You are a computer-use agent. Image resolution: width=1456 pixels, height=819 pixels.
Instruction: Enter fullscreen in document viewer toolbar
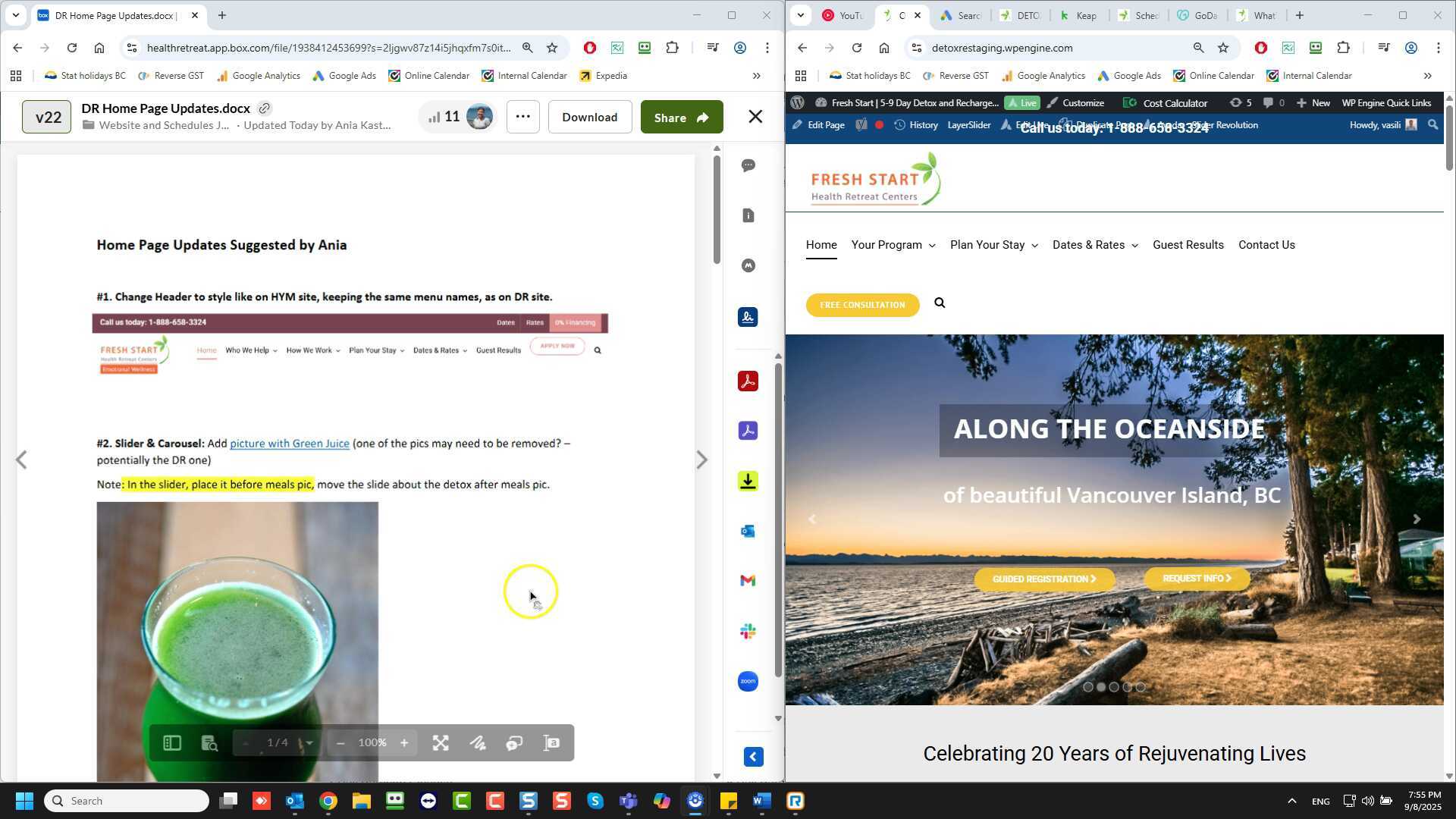pyautogui.click(x=441, y=743)
